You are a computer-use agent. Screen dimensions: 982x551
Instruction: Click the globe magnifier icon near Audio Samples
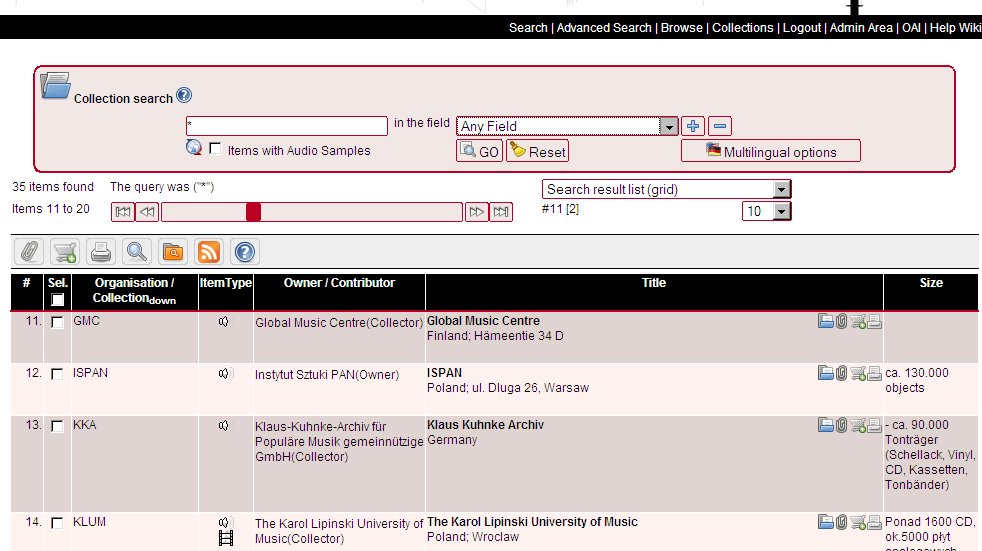(194, 148)
